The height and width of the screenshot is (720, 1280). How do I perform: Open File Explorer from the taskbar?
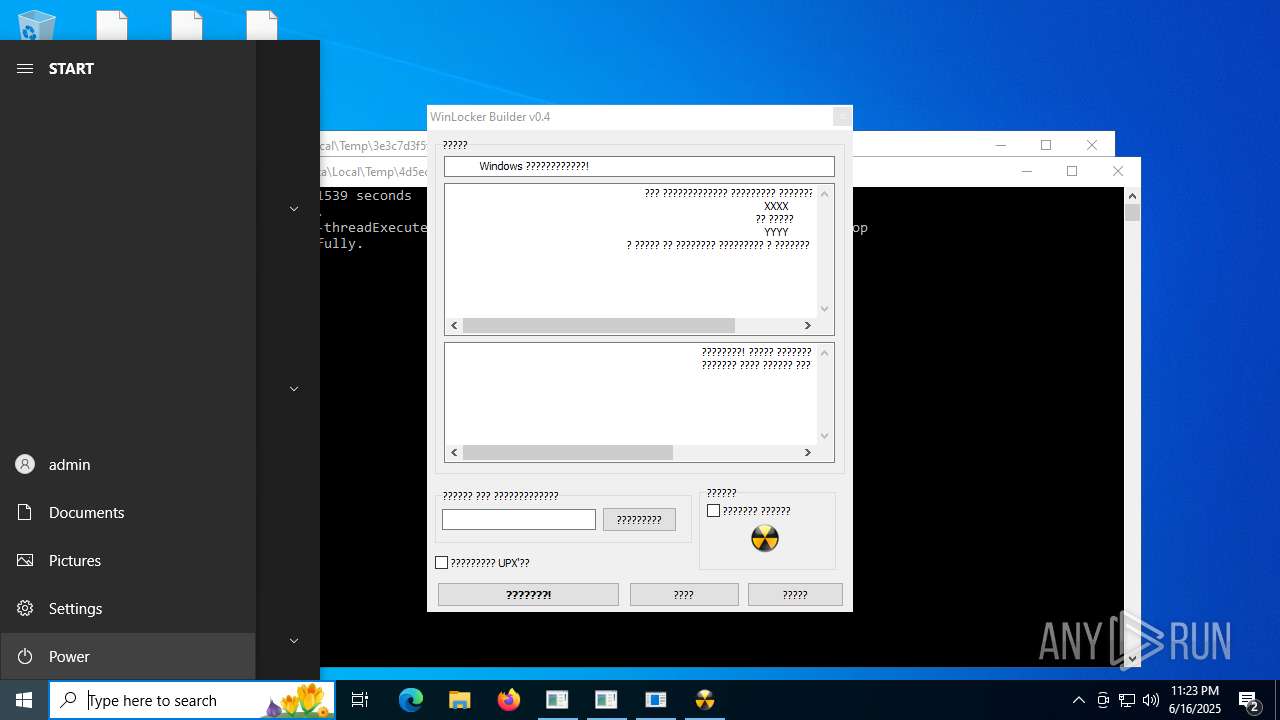(459, 700)
